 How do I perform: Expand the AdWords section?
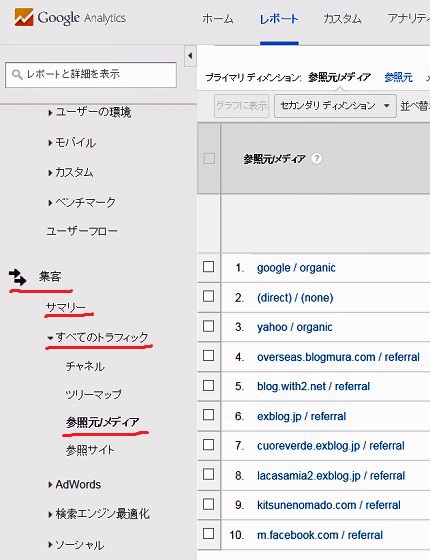75,485
